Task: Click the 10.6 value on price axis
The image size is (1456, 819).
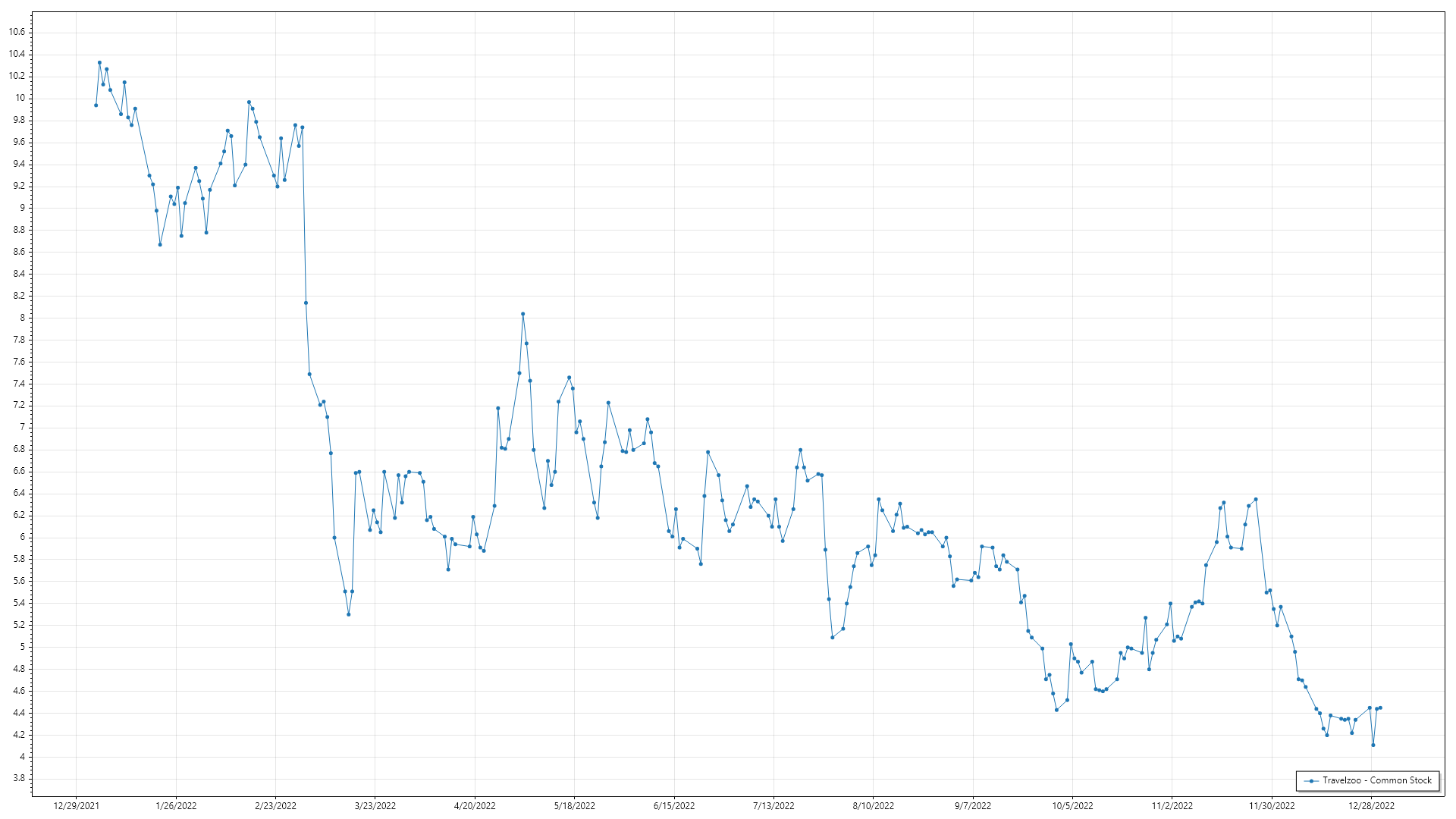Action: tap(17, 32)
